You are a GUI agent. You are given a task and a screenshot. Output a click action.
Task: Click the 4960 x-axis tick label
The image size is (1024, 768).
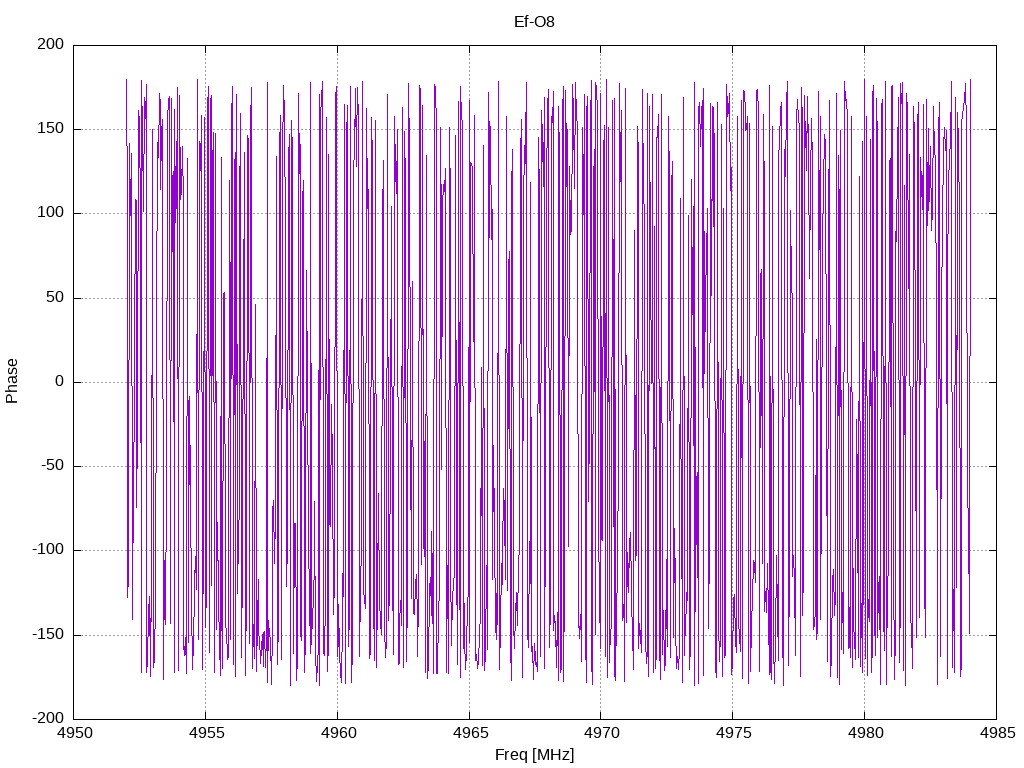(338, 733)
